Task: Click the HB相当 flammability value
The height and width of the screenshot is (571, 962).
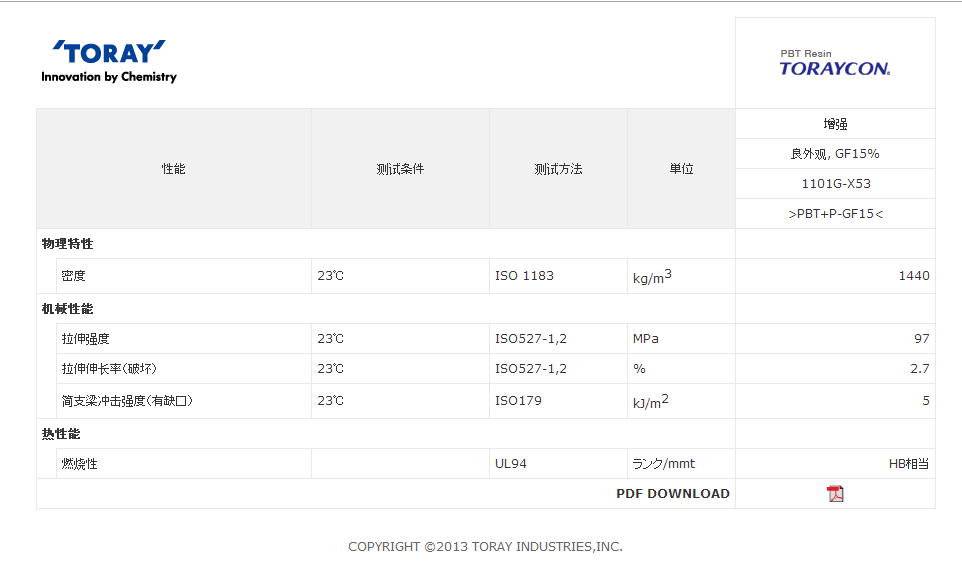Action: click(908, 464)
